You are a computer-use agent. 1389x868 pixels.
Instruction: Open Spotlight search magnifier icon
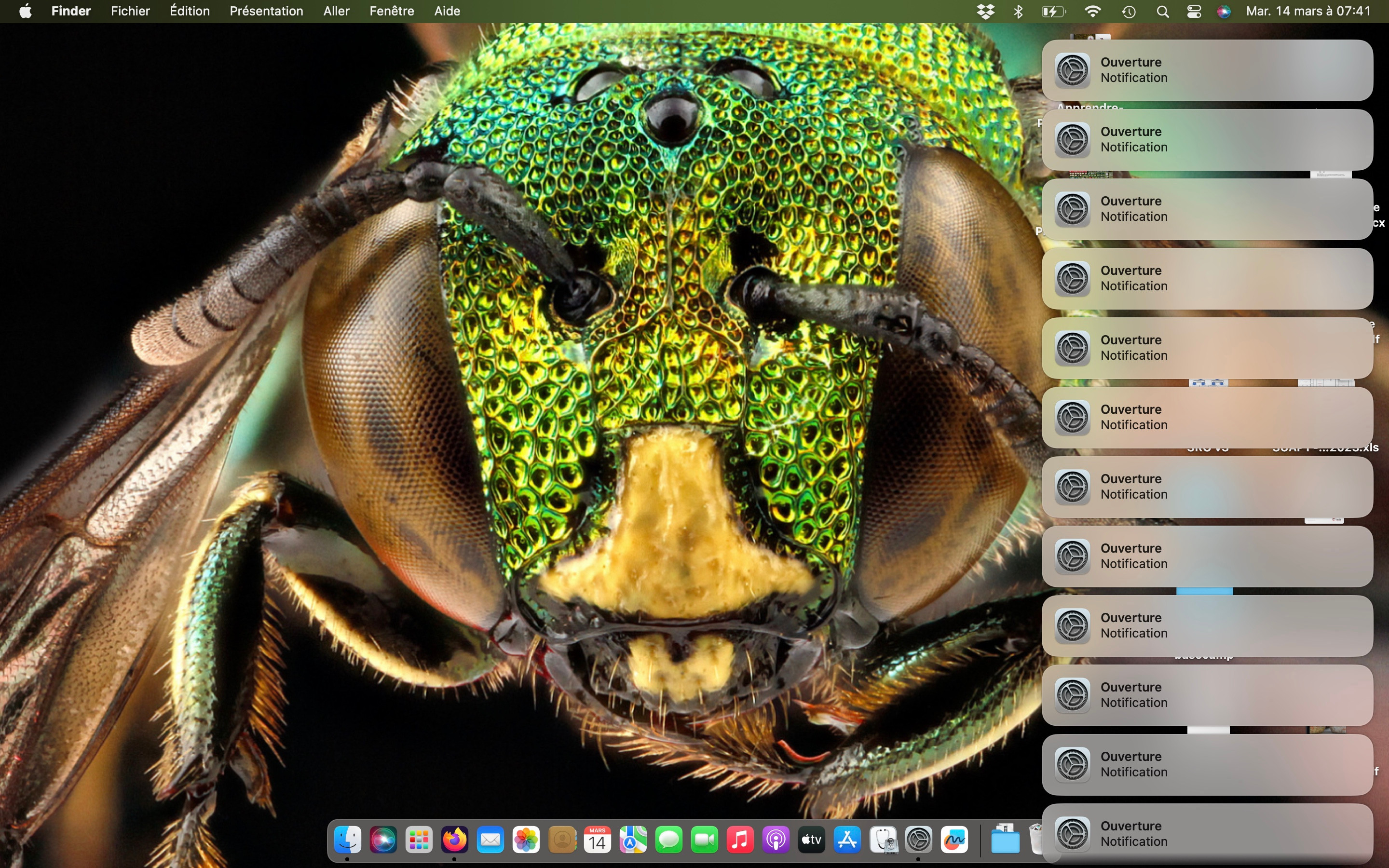(x=1162, y=12)
